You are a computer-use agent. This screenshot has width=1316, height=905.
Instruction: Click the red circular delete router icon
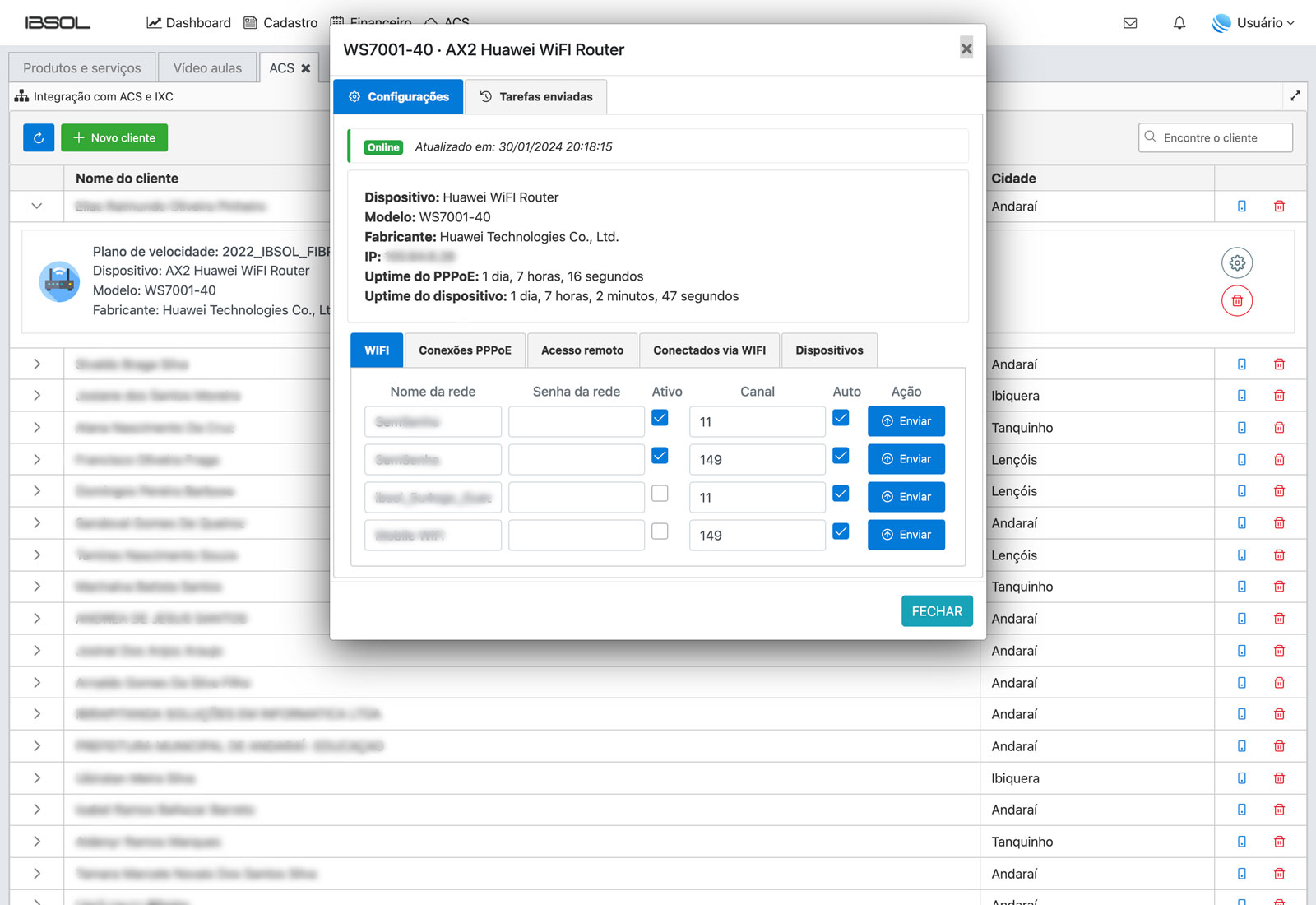point(1237,300)
